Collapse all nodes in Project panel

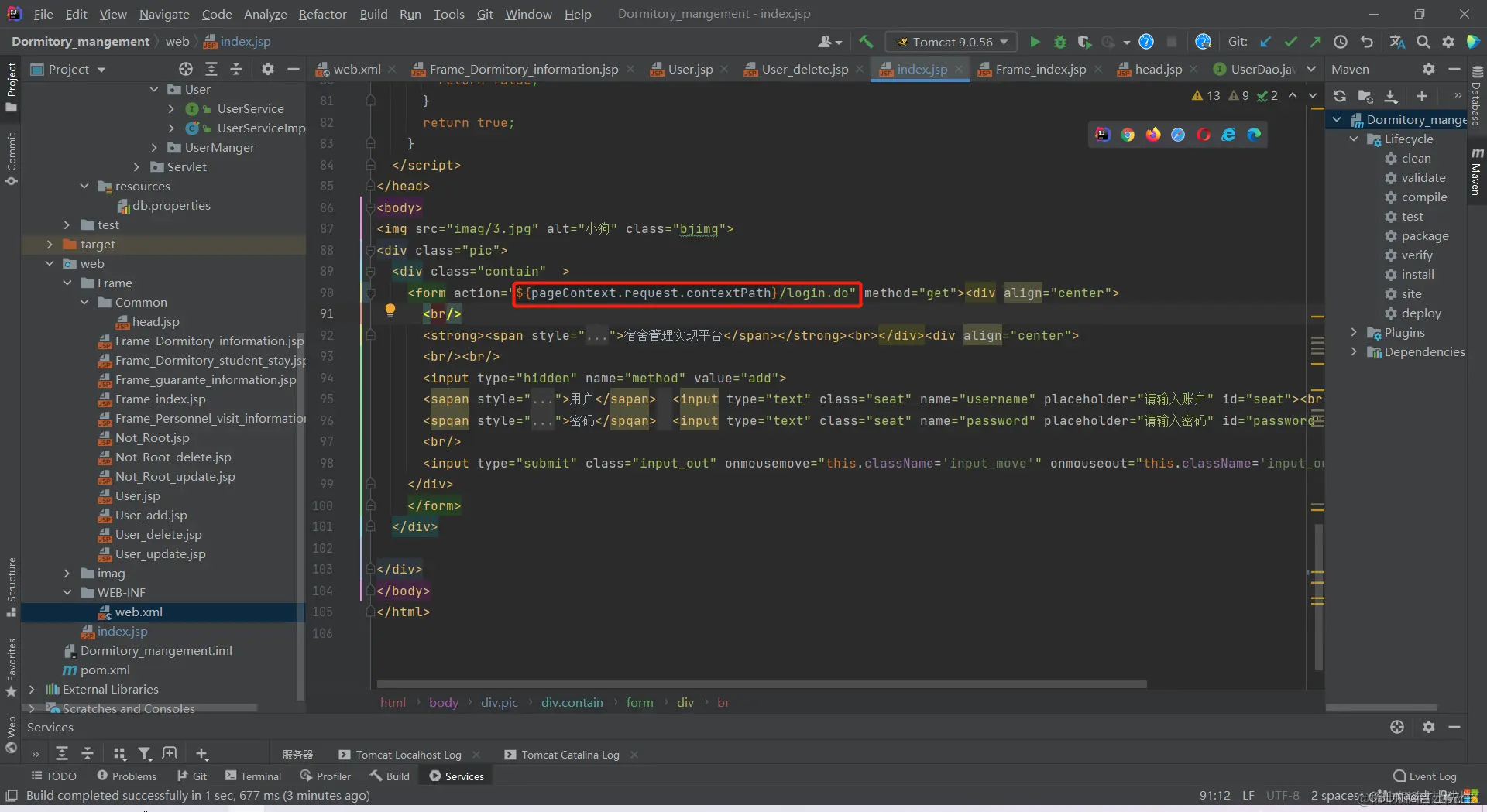pos(236,69)
